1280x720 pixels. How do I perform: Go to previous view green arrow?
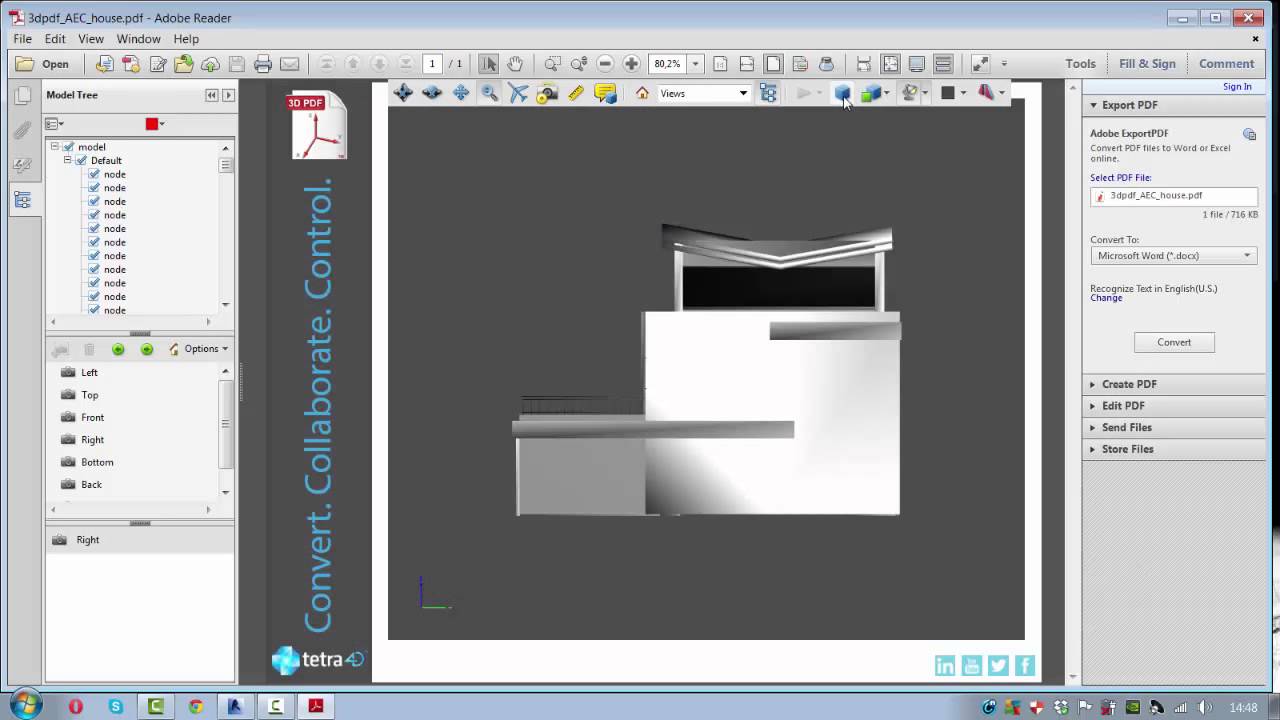click(x=118, y=349)
